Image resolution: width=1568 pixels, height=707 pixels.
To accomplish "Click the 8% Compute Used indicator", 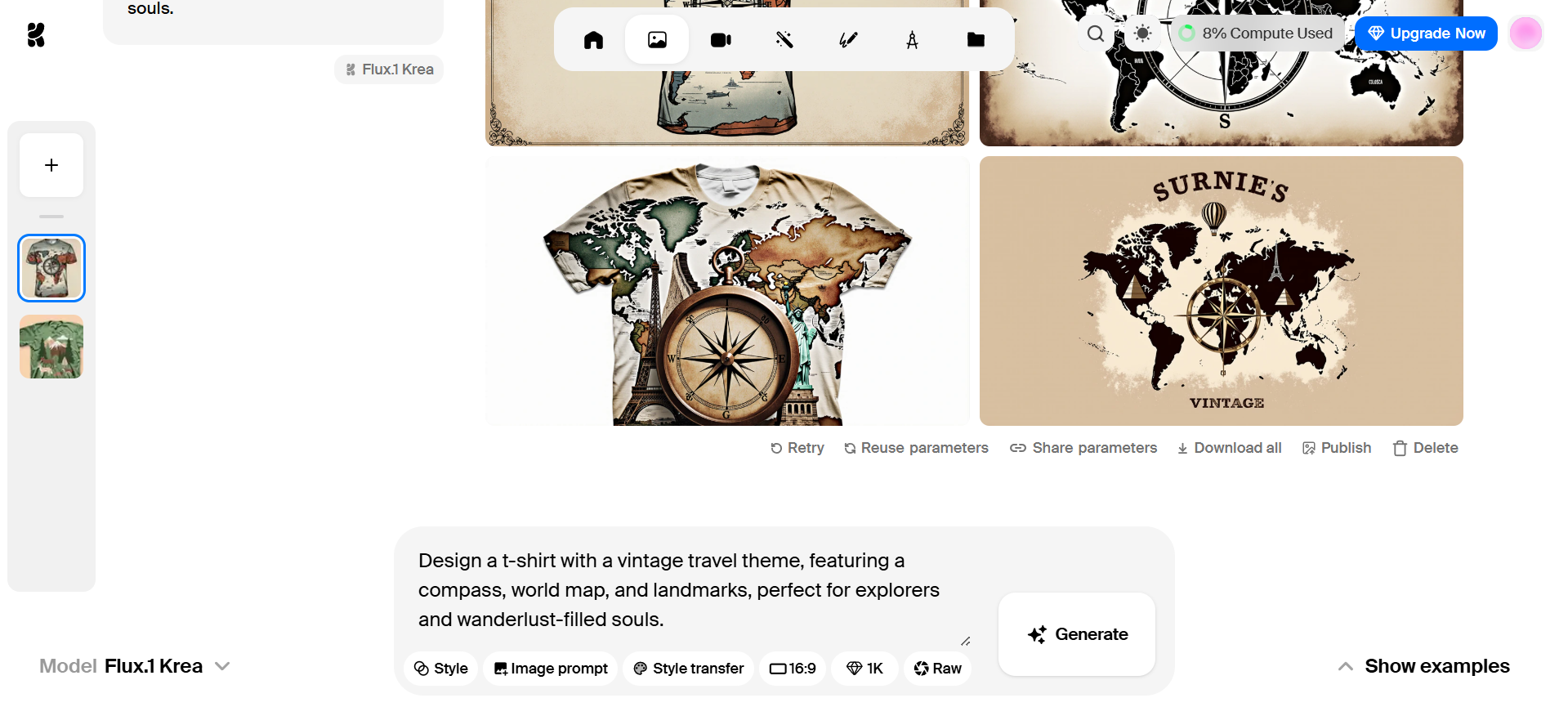I will pyautogui.click(x=1257, y=34).
